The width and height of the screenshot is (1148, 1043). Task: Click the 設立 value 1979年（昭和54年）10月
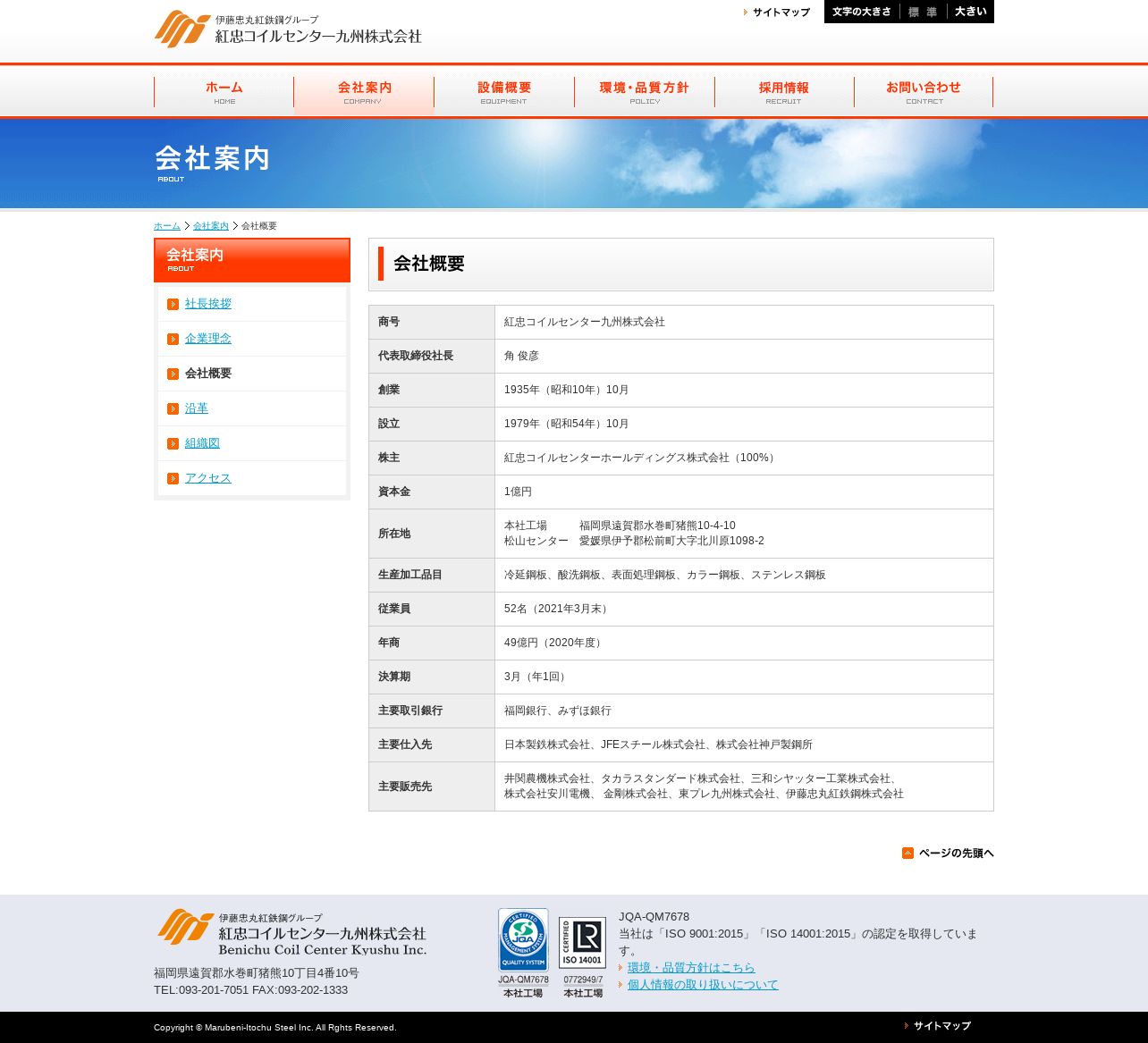567,424
